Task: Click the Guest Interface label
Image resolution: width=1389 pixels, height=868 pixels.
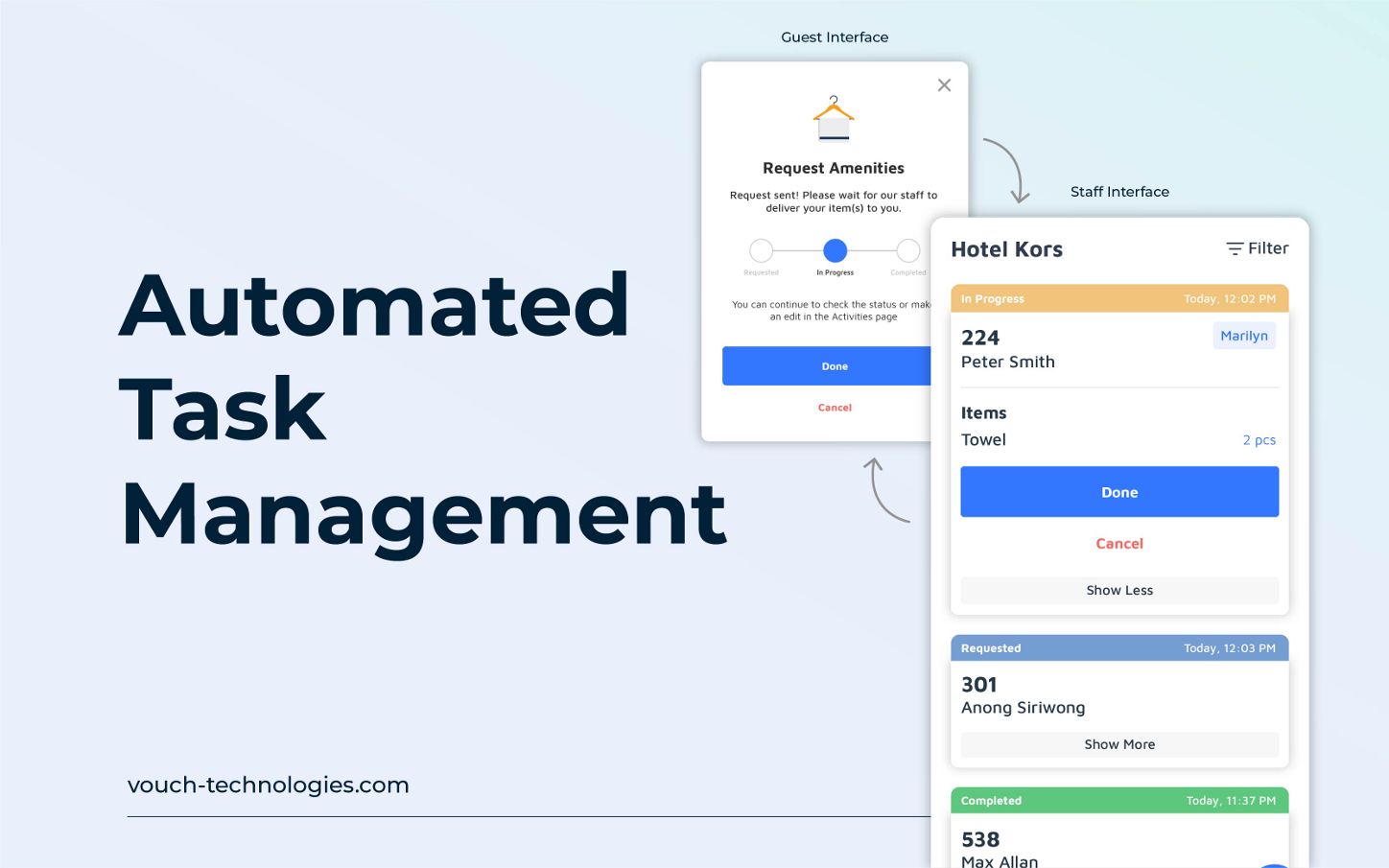Action: click(x=835, y=37)
